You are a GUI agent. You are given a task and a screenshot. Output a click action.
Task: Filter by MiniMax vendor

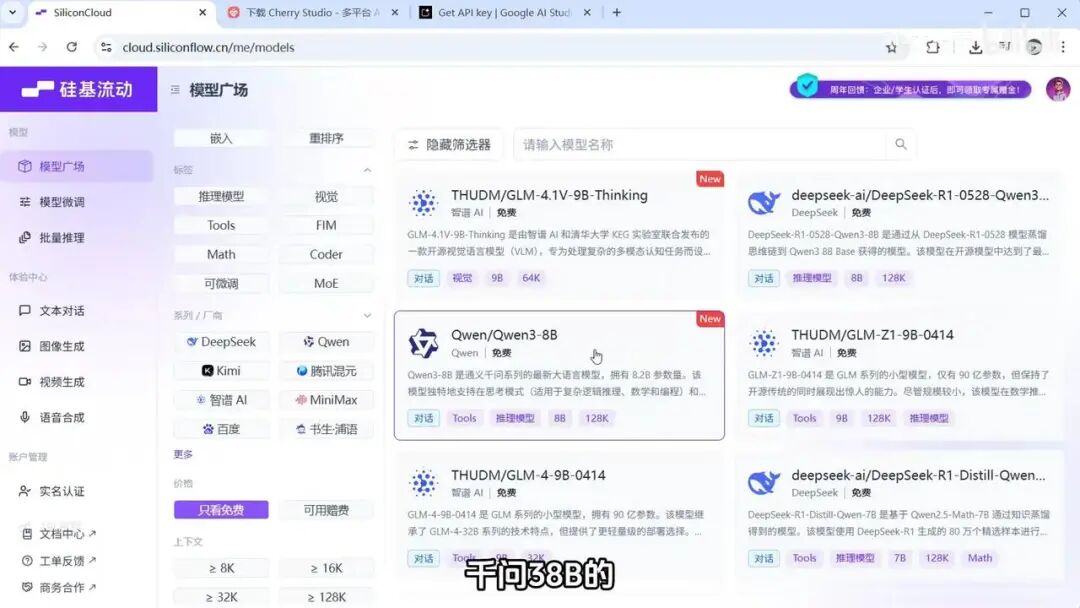click(x=326, y=399)
